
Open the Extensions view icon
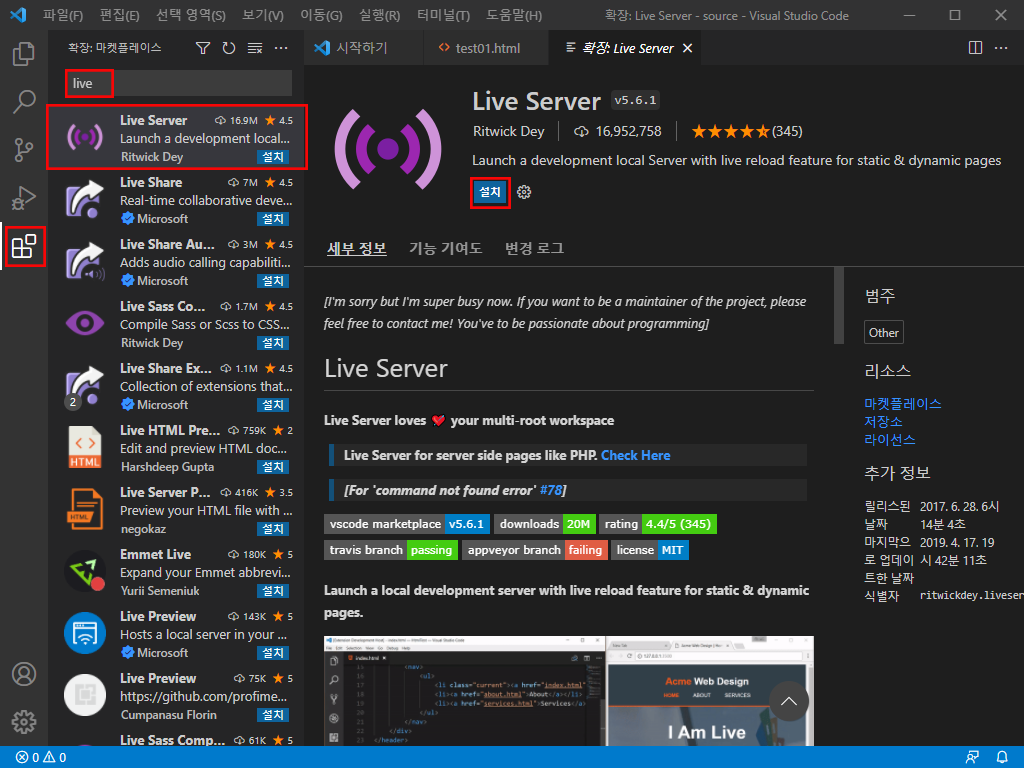pos(24,246)
